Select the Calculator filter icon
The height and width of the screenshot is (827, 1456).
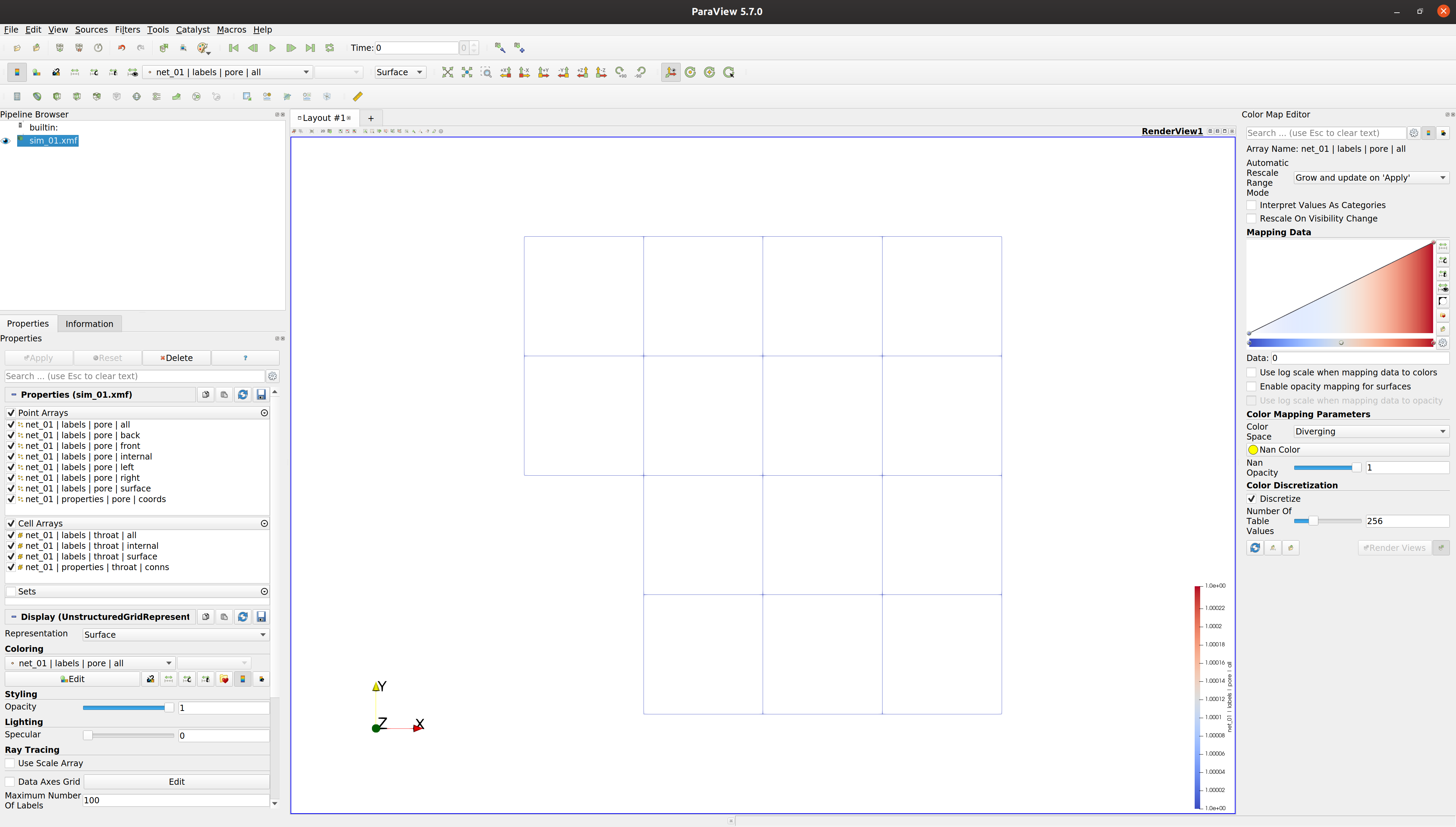[17, 97]
